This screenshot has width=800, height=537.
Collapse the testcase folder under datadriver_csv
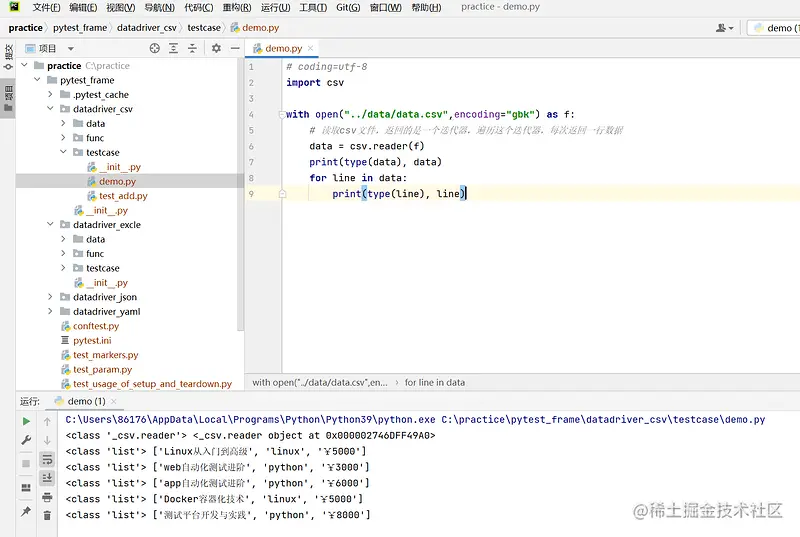[x=63, y=152]
